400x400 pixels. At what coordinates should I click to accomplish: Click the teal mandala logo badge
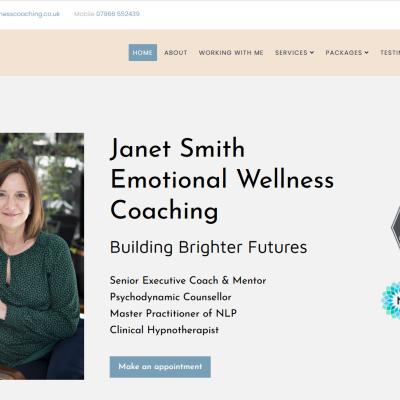pos(391,300)
